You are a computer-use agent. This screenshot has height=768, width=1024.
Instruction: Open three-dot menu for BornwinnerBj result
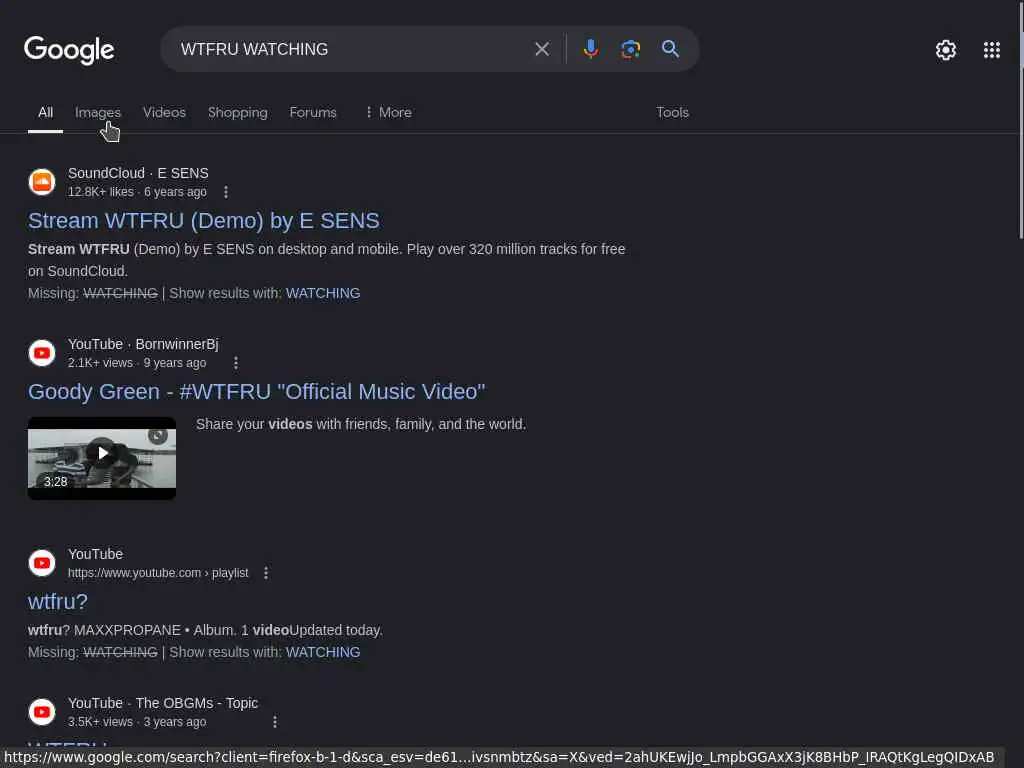click(236, 362)
